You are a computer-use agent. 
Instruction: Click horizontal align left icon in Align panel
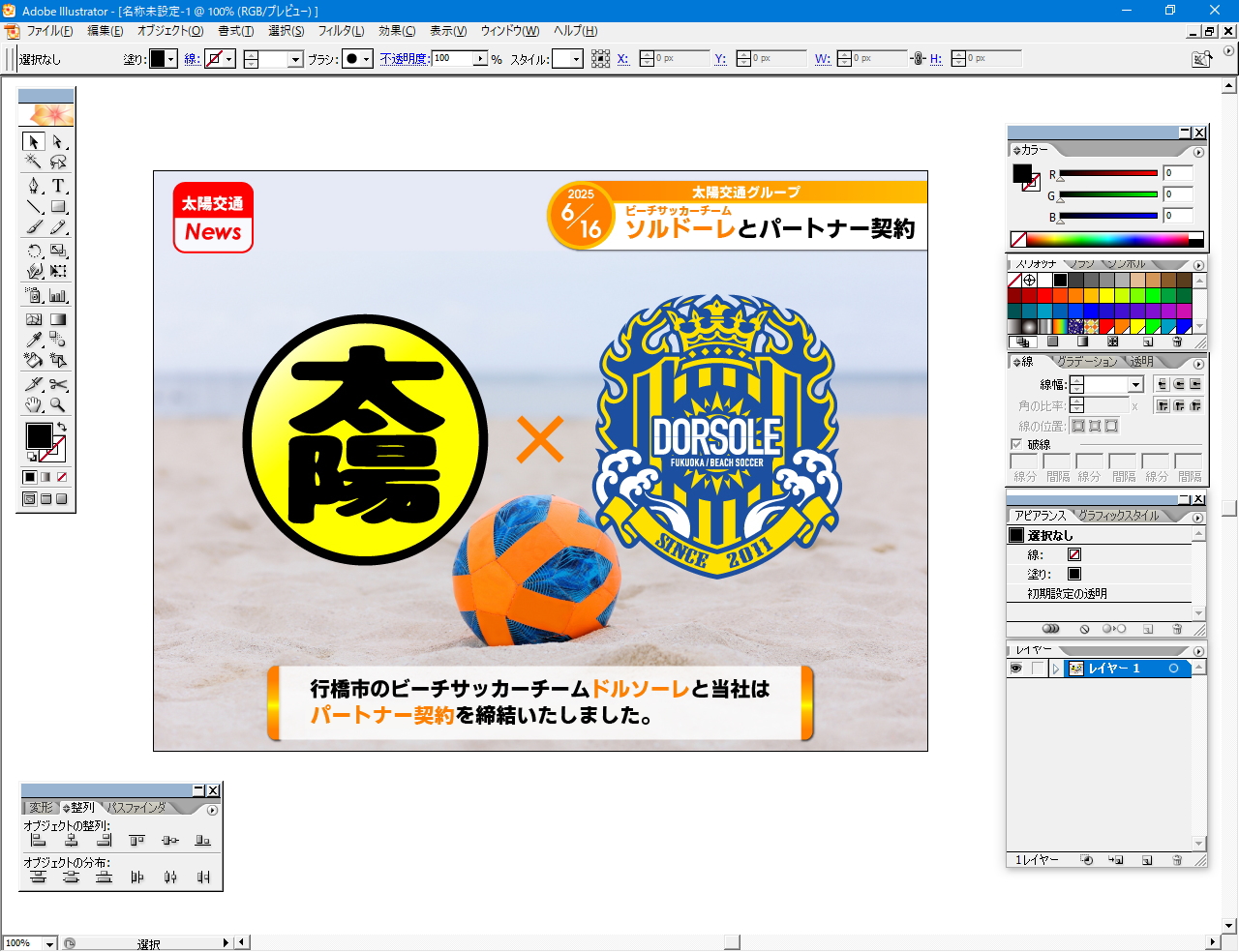(x=39, y=841)
